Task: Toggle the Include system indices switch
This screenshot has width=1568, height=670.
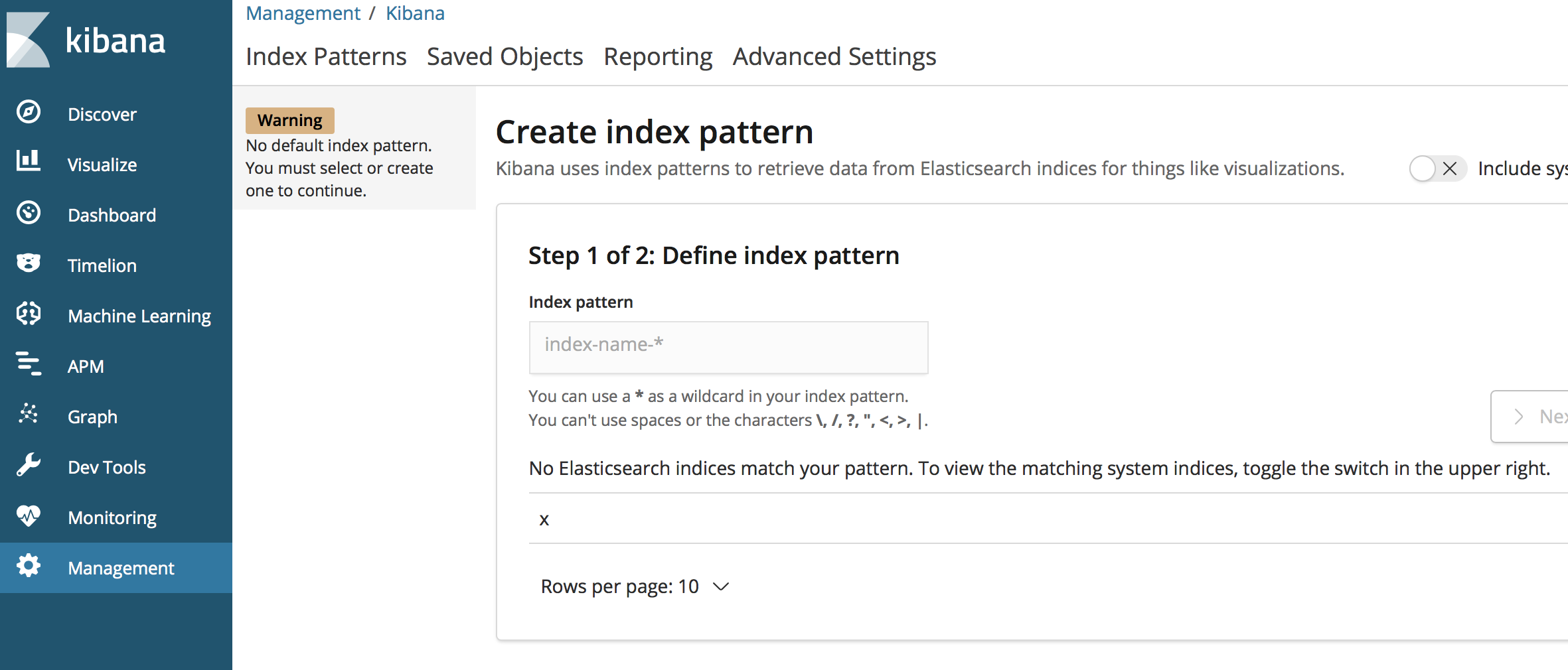Action: 1437,168
